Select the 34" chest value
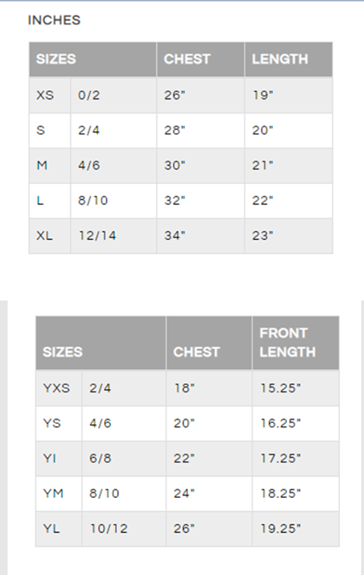The image size is (364, 575). [174, 235]
